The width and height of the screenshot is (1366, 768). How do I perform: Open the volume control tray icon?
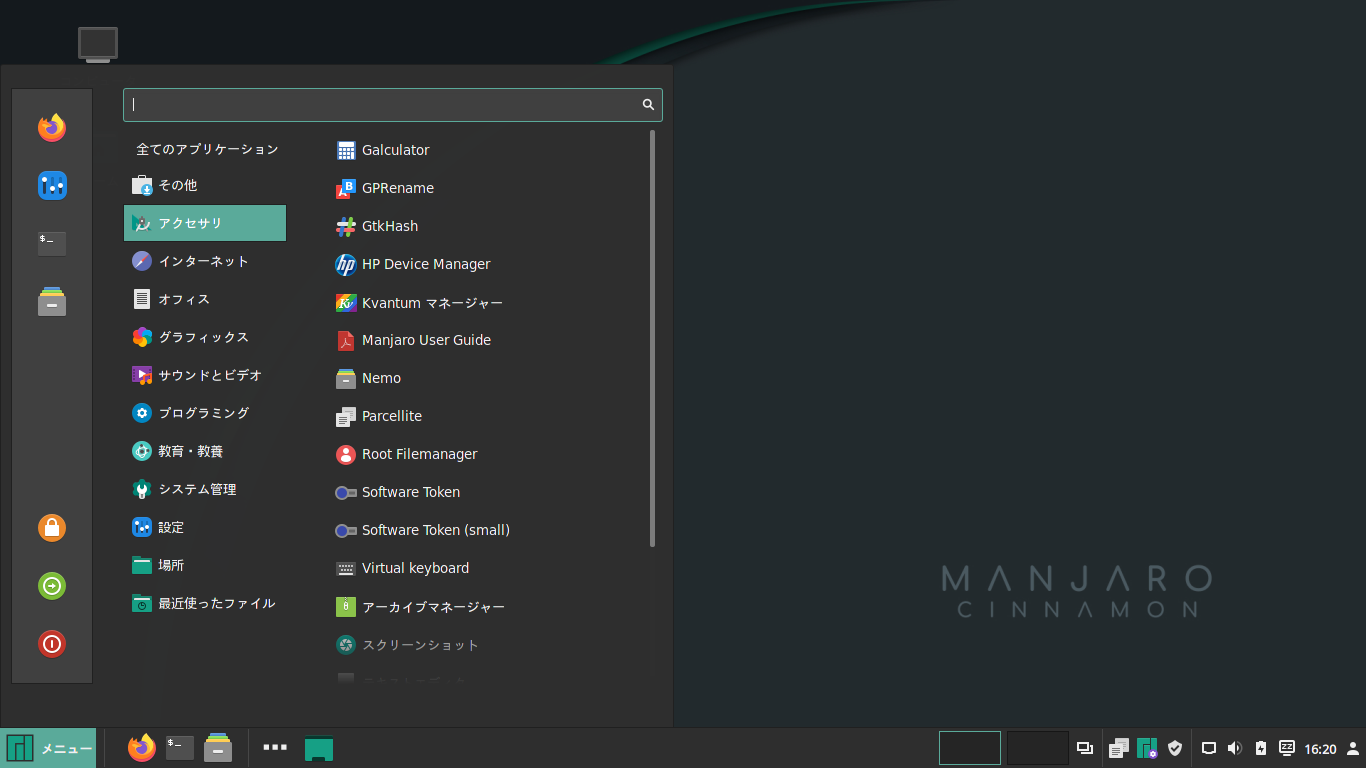coord(1234,748)
